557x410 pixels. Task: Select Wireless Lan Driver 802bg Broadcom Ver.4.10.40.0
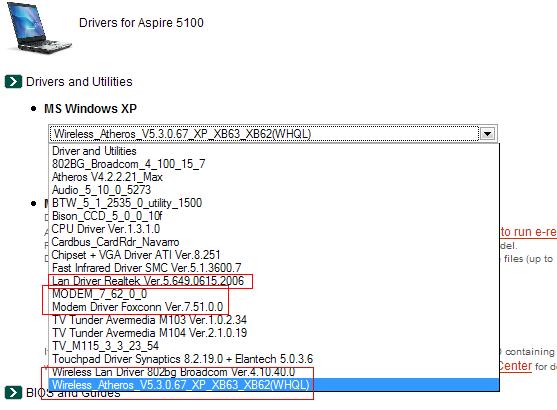pyautogui.click(x=274, y=372)
